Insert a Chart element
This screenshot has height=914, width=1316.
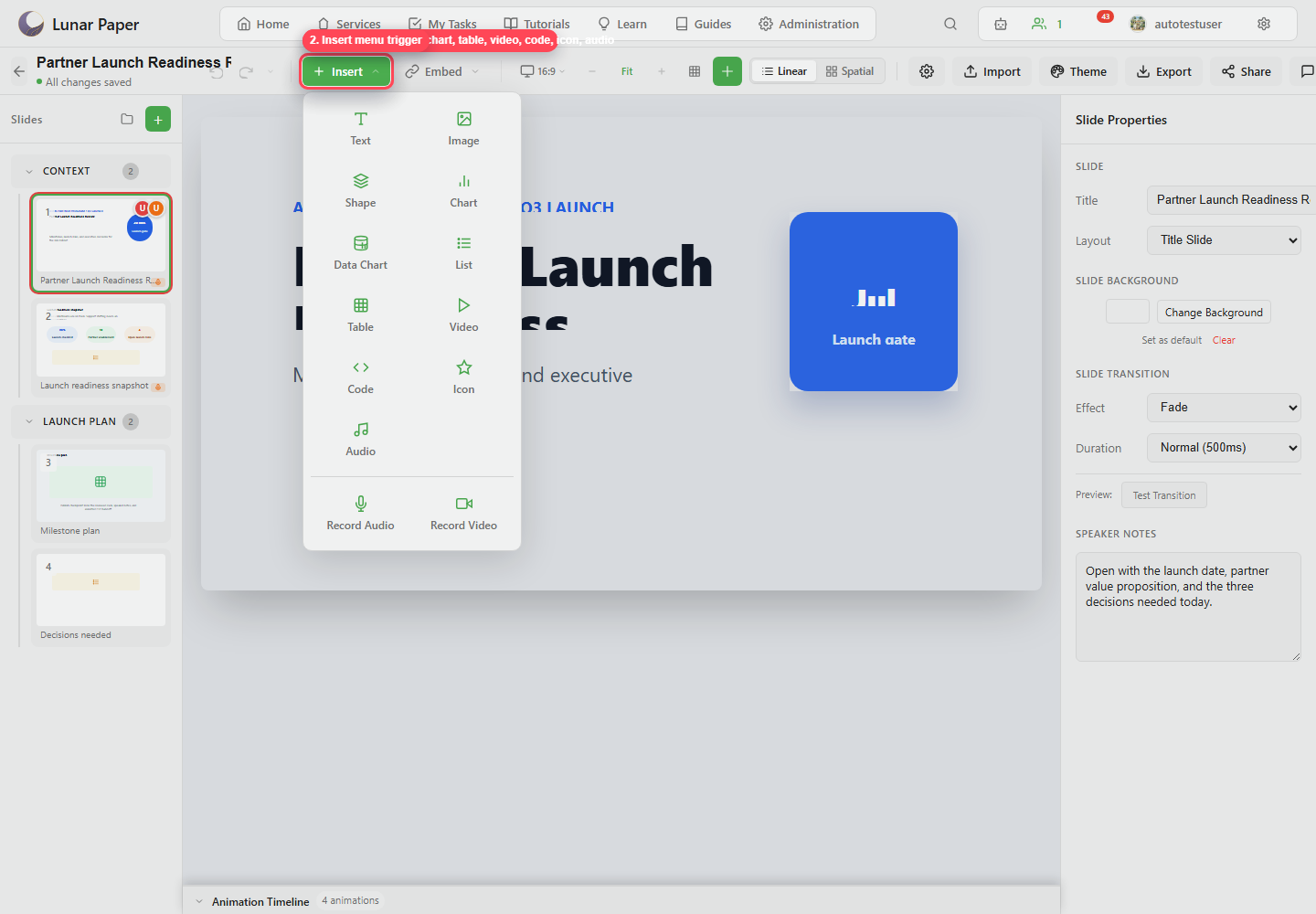tap(463, 190)
